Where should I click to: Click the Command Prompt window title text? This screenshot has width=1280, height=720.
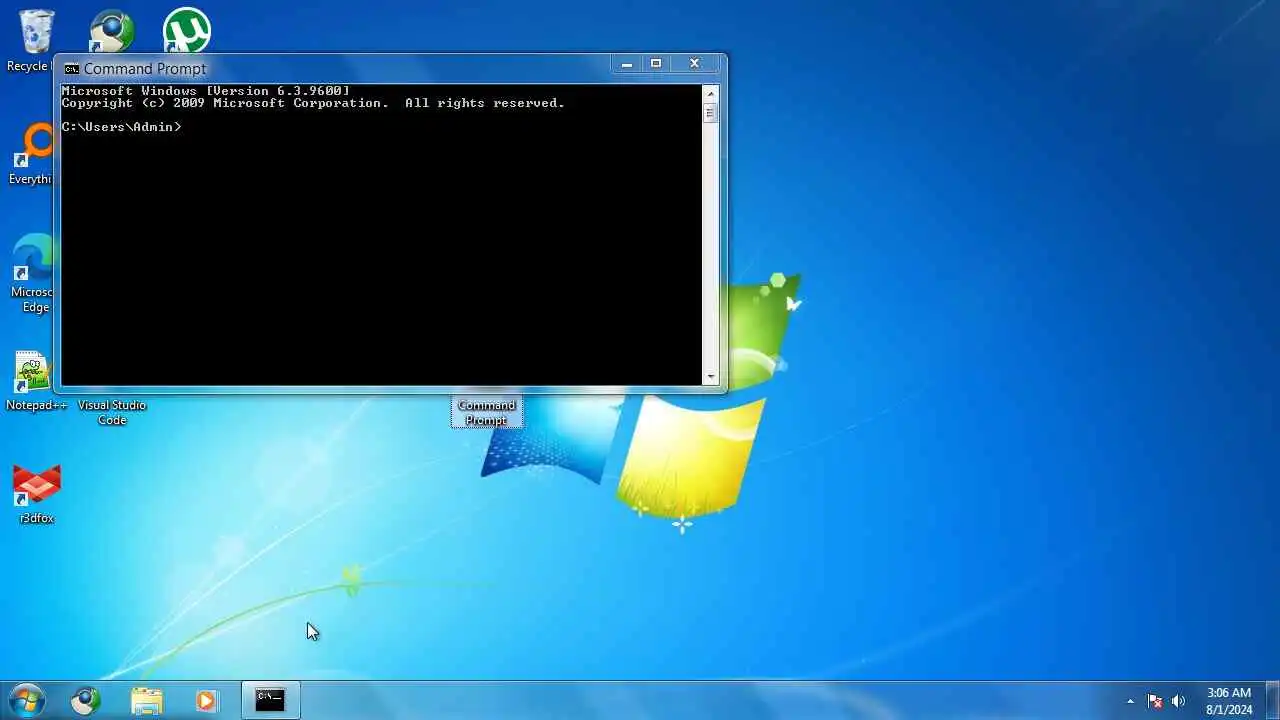coord(145,68)
